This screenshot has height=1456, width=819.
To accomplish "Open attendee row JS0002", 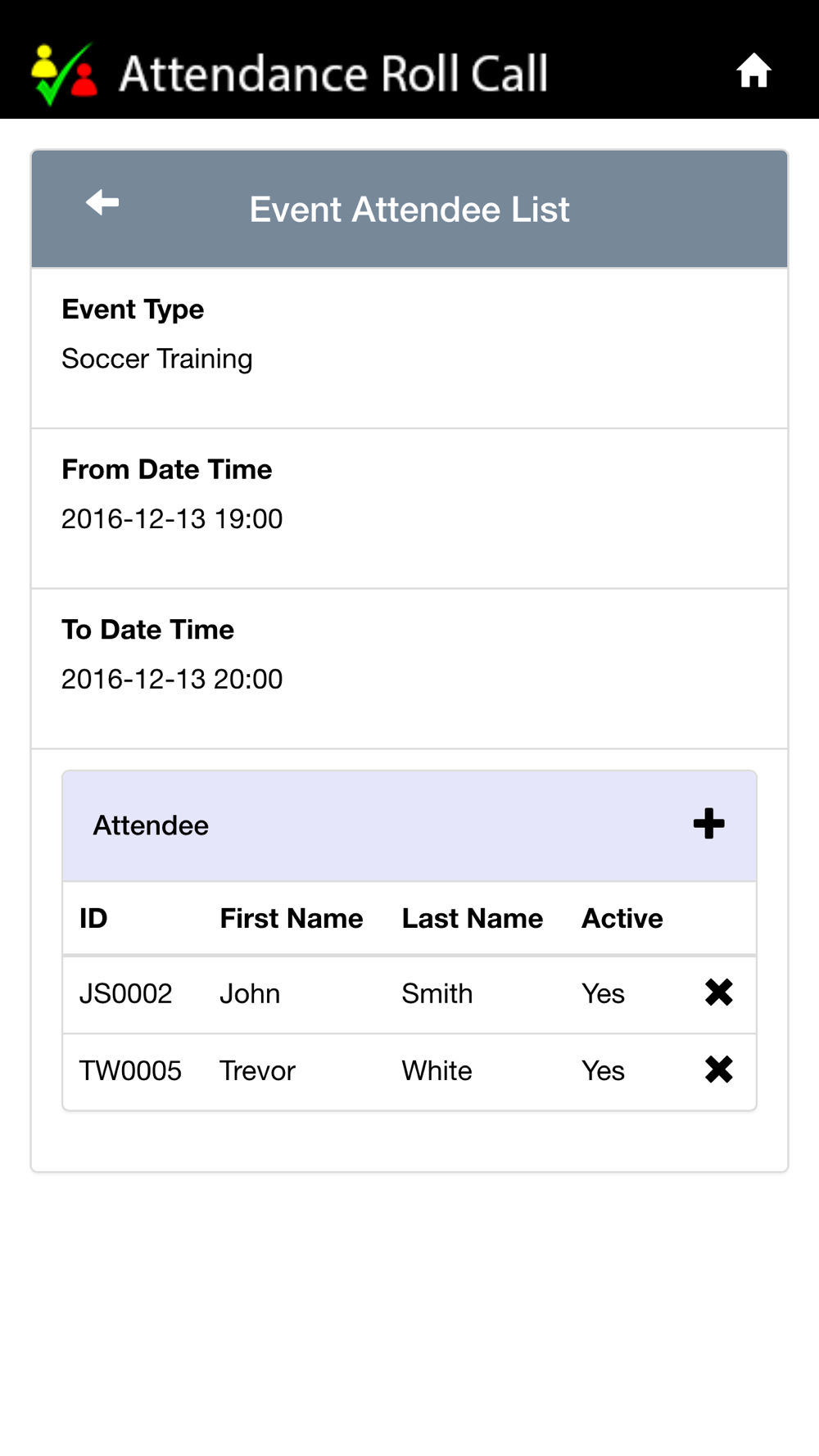I will [409, 994].
